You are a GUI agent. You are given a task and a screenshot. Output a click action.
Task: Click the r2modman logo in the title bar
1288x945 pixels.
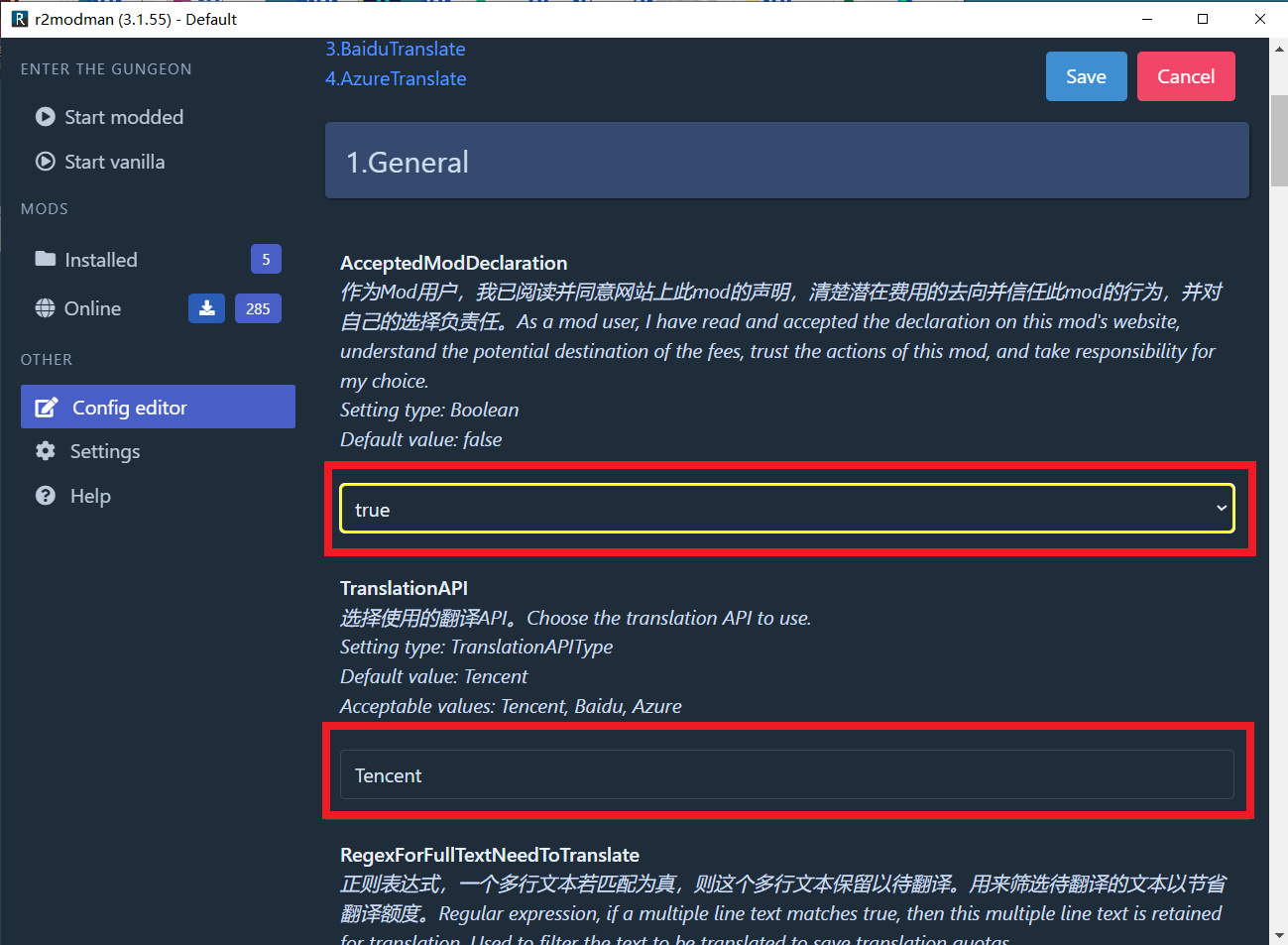pos(20,19)
